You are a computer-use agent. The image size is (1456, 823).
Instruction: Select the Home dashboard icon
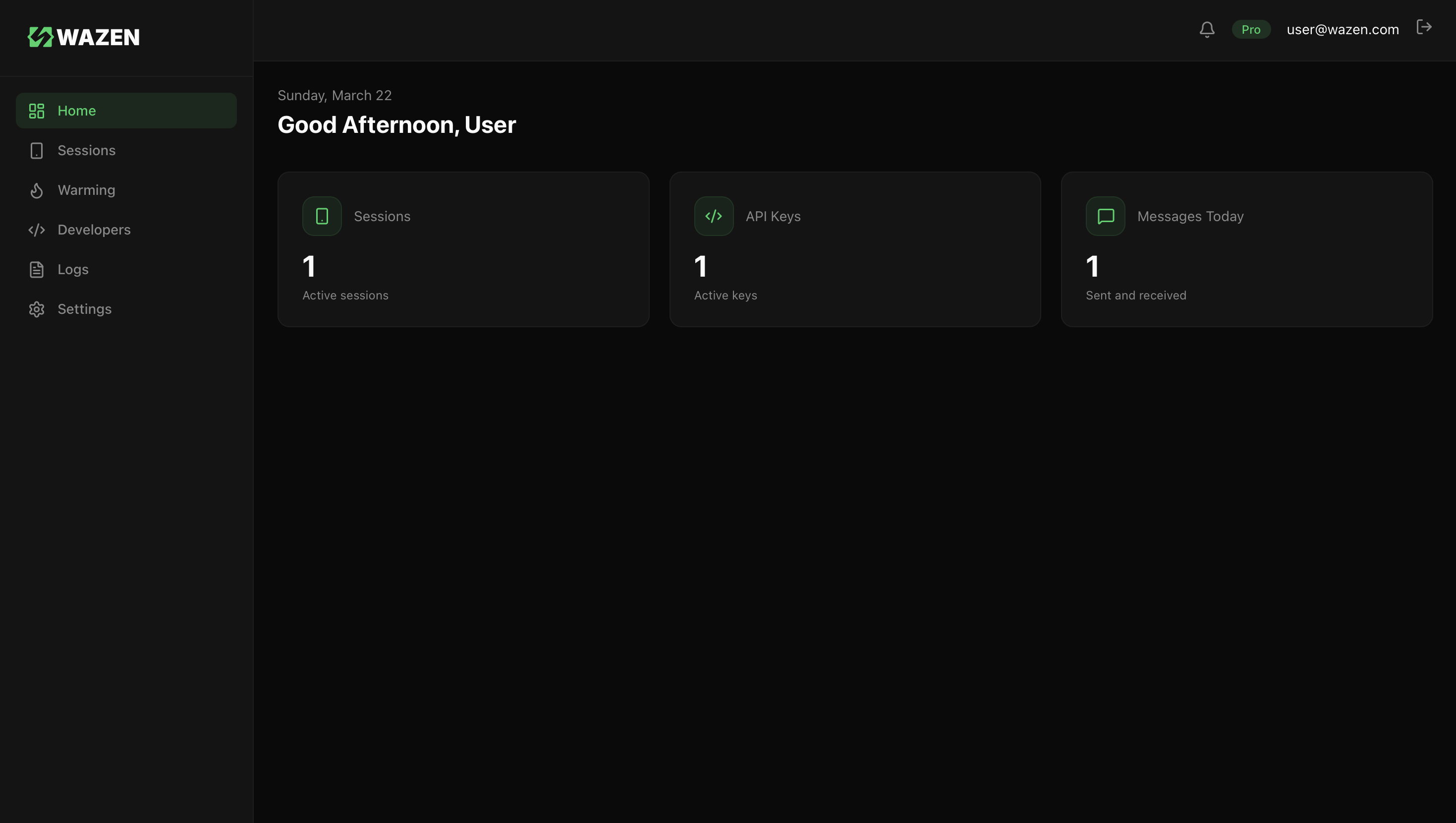36,110
